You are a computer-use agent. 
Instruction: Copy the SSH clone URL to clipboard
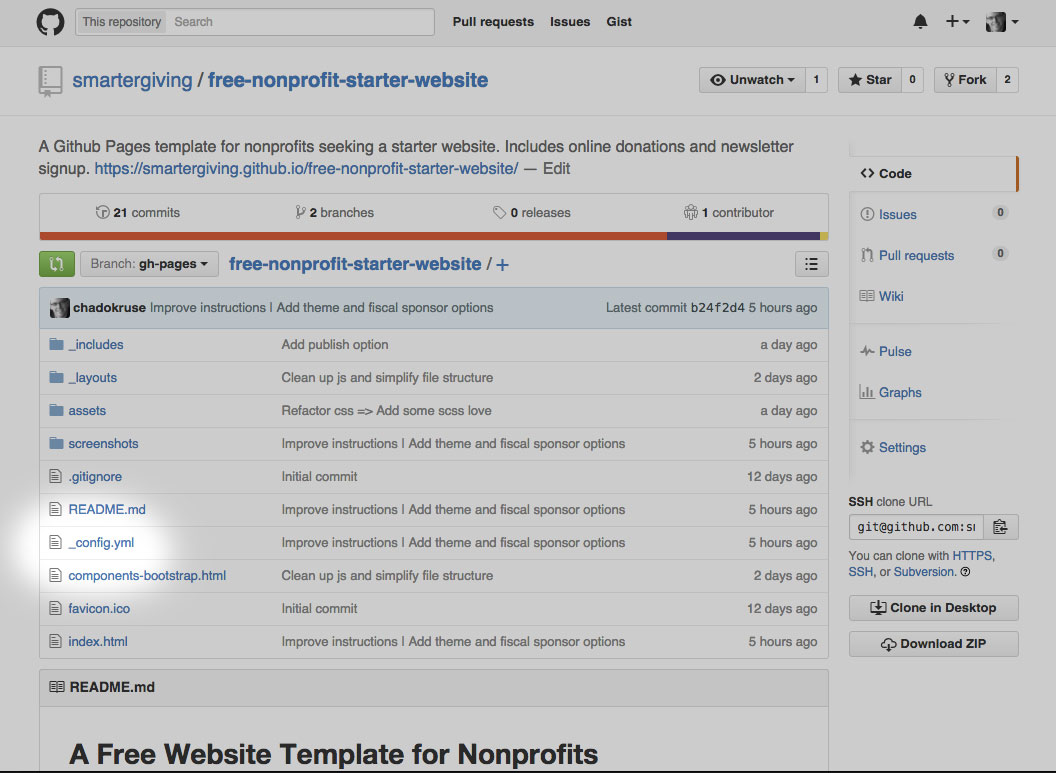[1001, 527]
